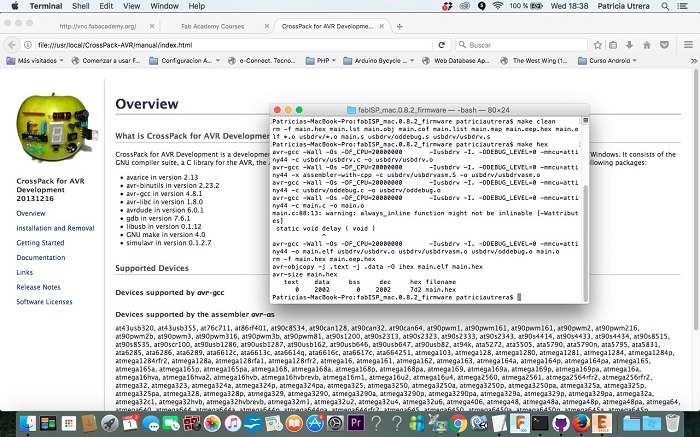The width and height of the screenshot is (700, 437).
Task: Open Pocket icon in Firefox toolbar
Action: (664, 45)
